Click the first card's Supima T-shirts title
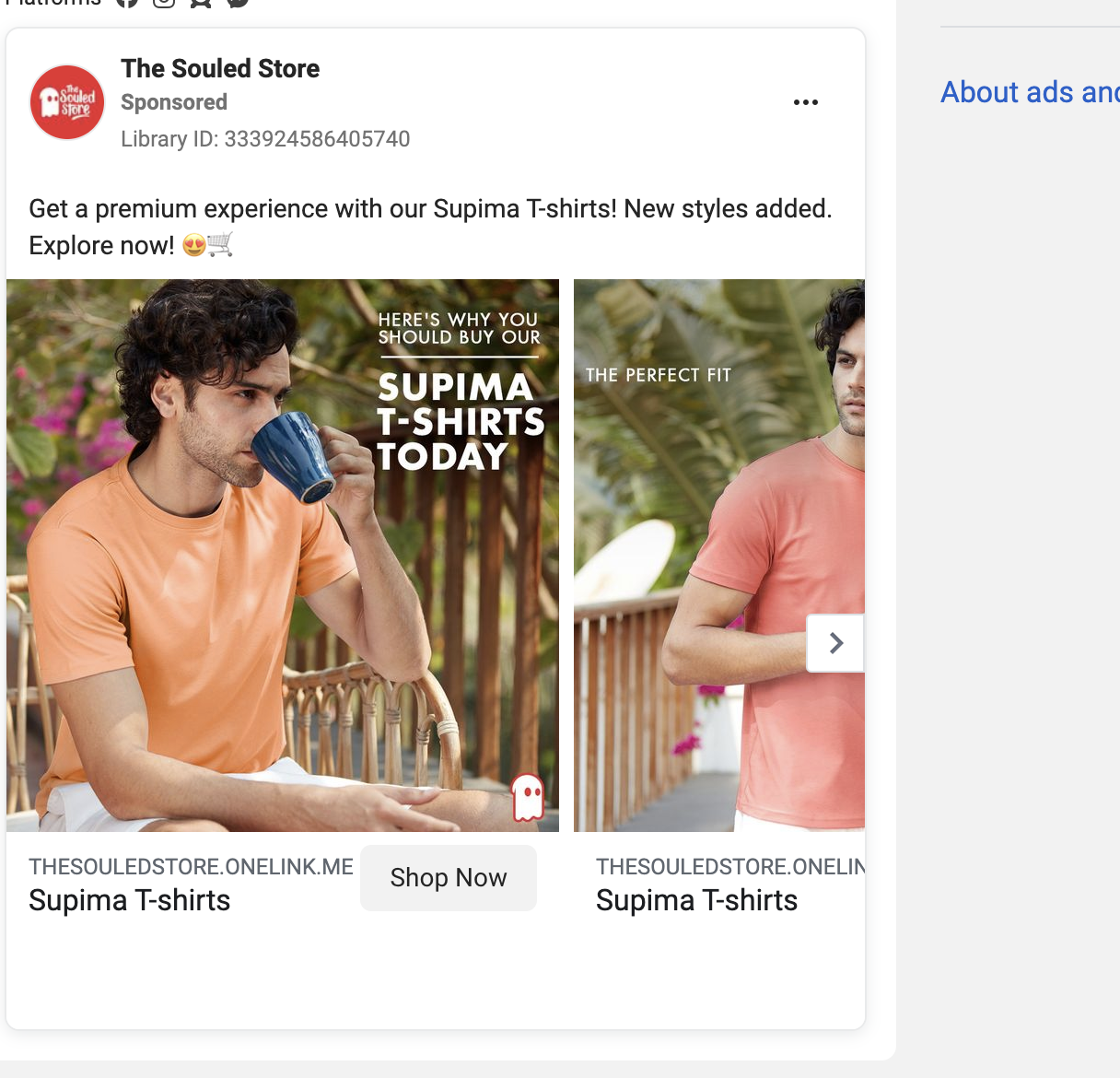 coord(130,900)
